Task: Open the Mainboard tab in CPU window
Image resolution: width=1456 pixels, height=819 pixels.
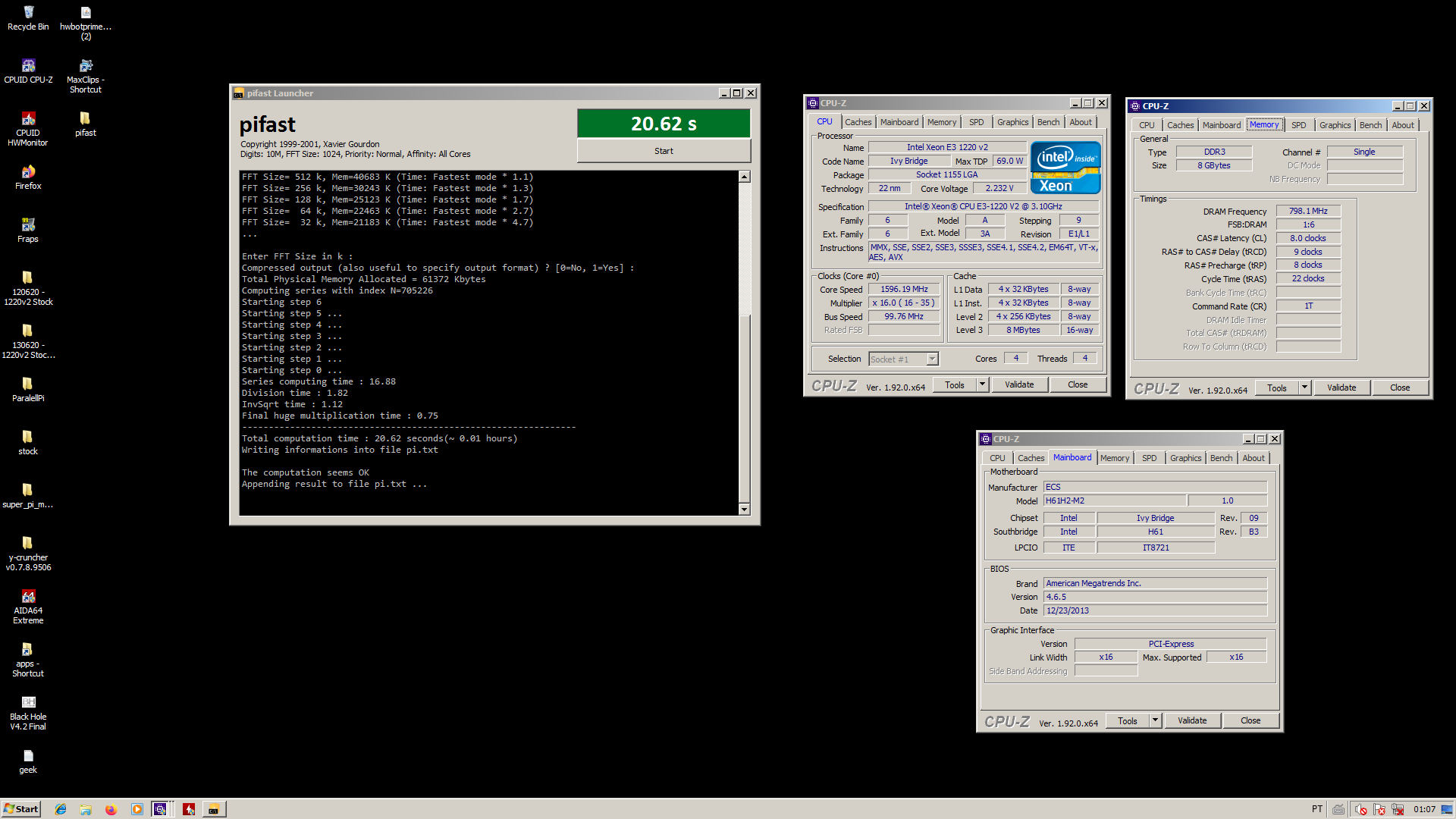Action: (x=899, y=122)
